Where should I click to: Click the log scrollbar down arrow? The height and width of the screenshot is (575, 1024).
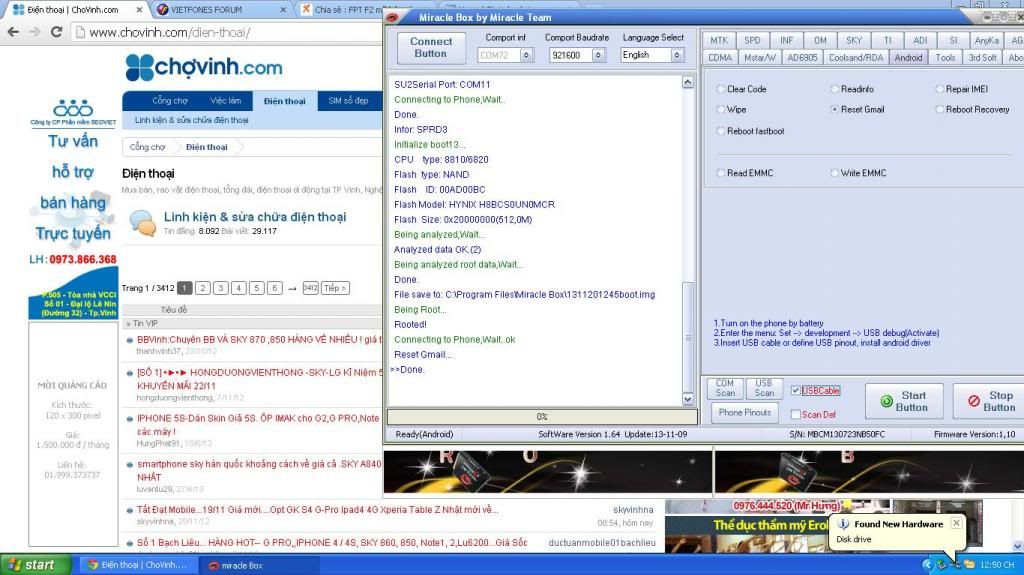[688, 399]
